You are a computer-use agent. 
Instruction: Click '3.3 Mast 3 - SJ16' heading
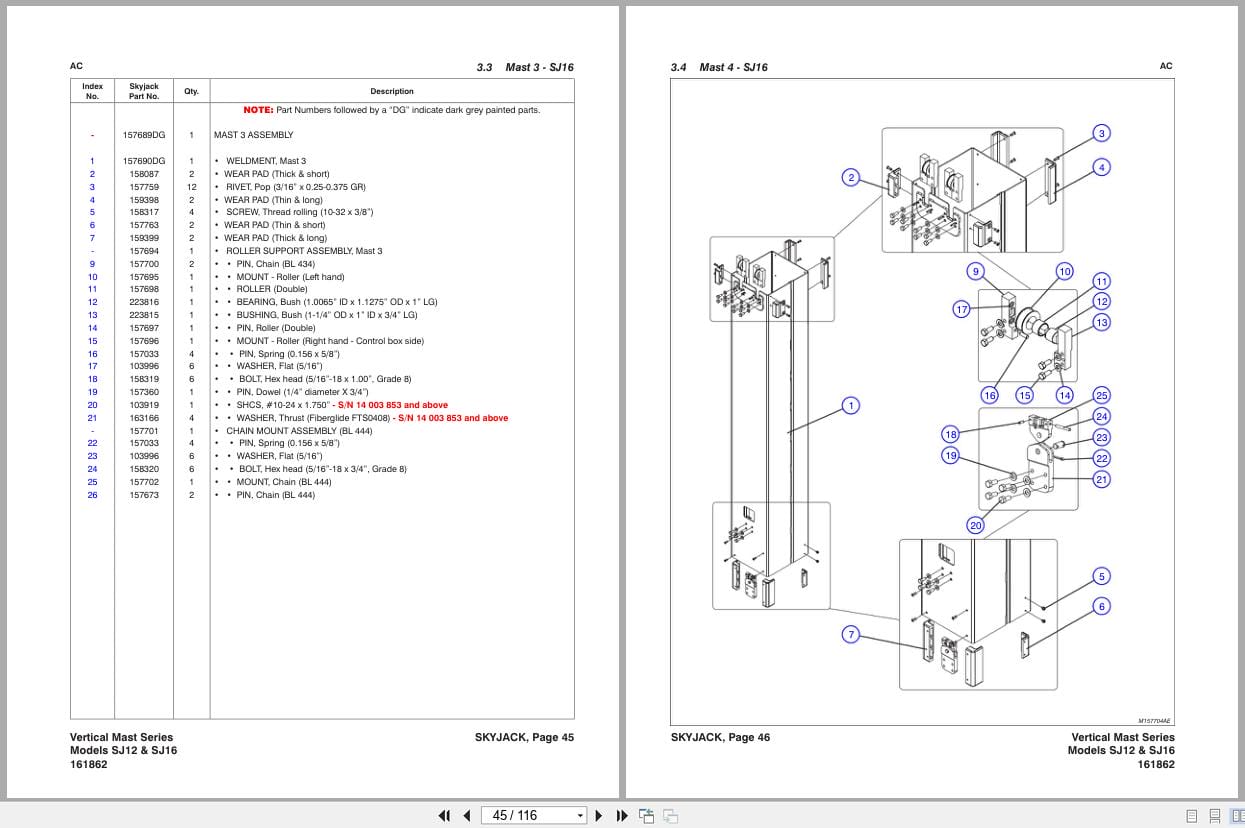click(x=525, y=67)
